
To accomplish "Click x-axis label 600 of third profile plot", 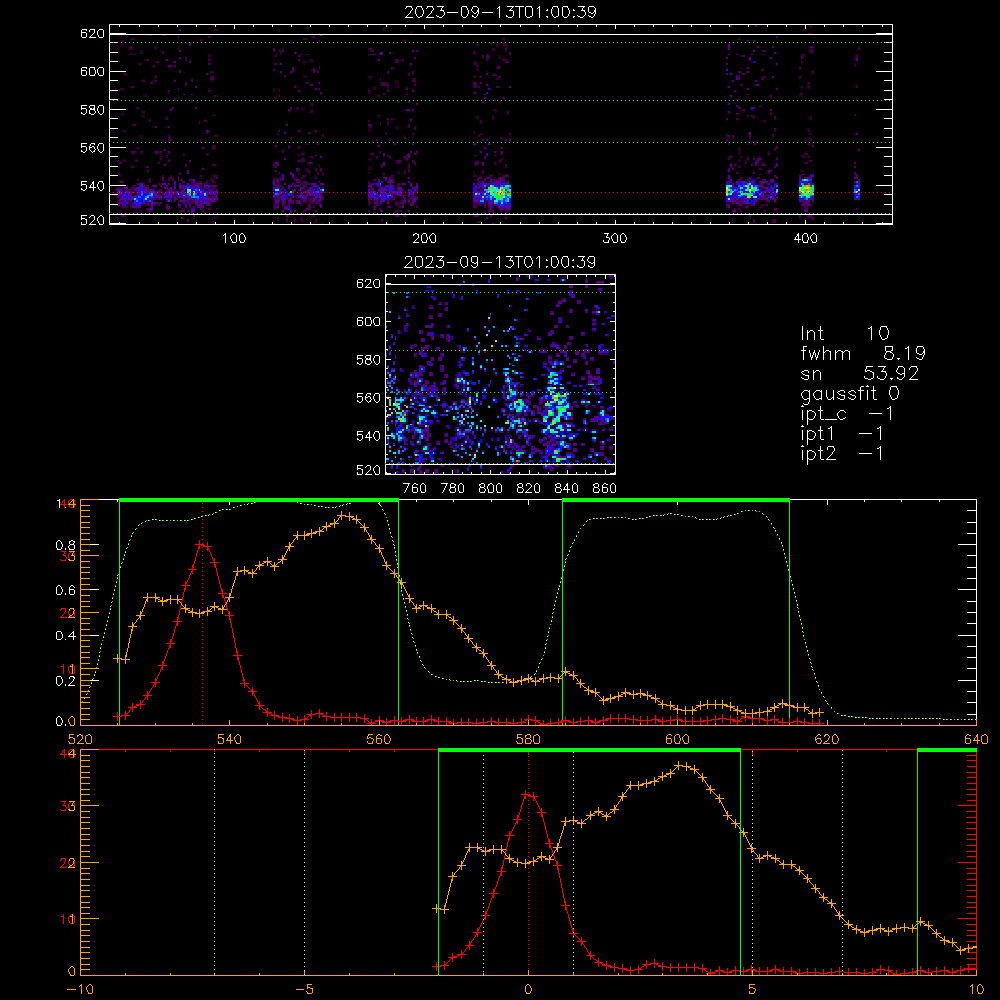I will (677, 739).
